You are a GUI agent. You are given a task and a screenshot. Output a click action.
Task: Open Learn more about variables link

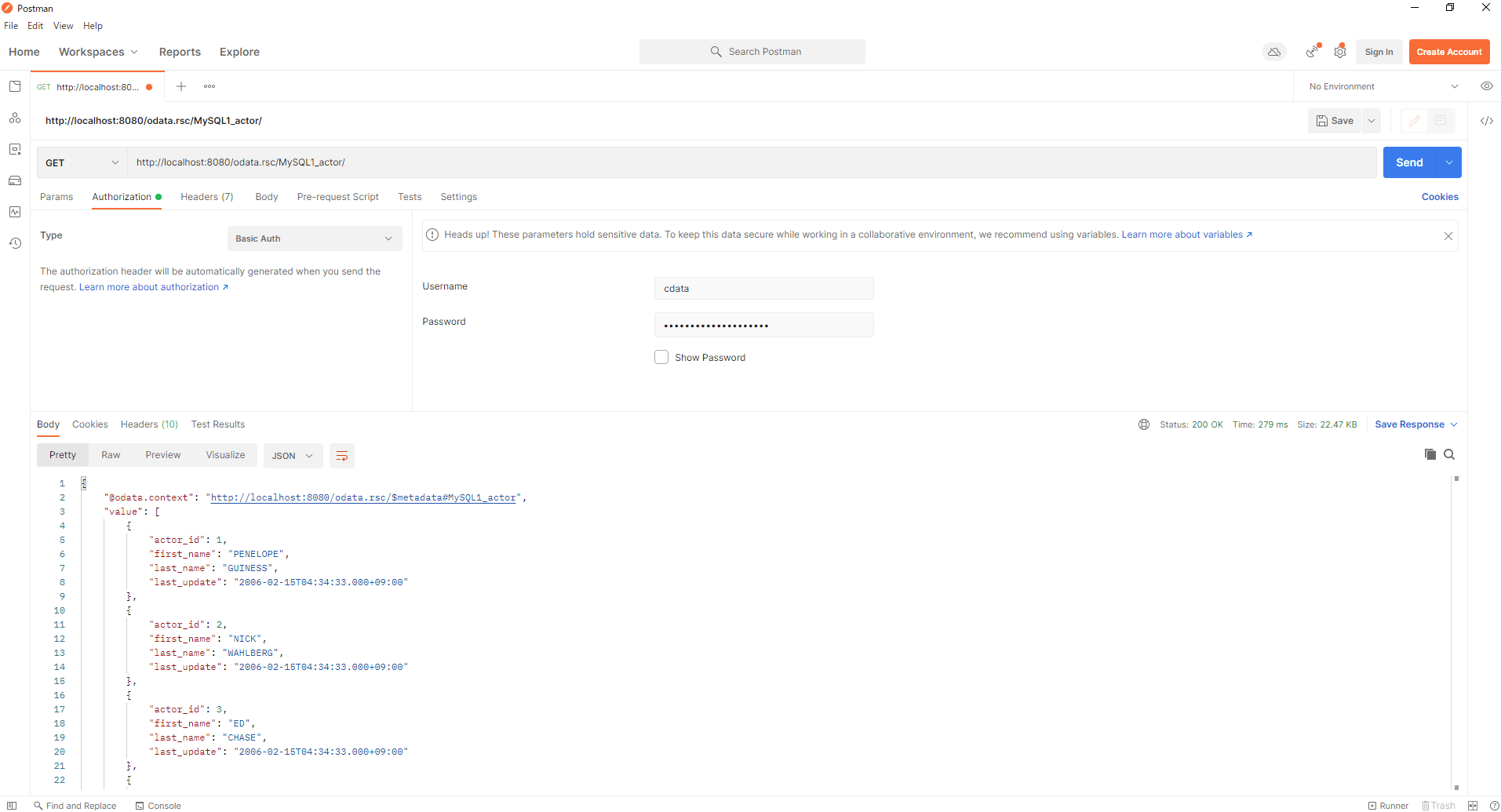(x=1186, y=235)
